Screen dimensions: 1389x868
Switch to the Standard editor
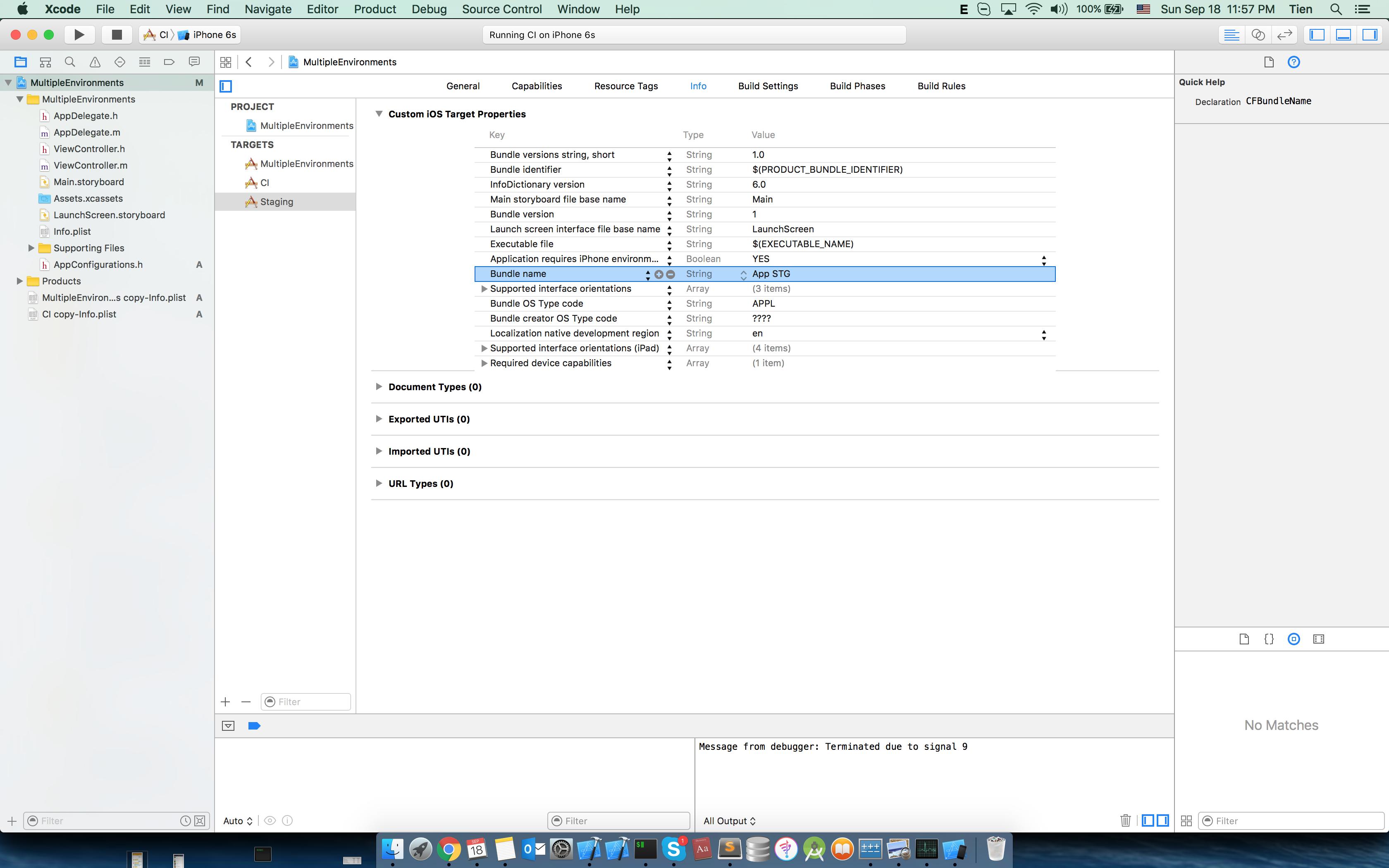tap(1231, 34)
